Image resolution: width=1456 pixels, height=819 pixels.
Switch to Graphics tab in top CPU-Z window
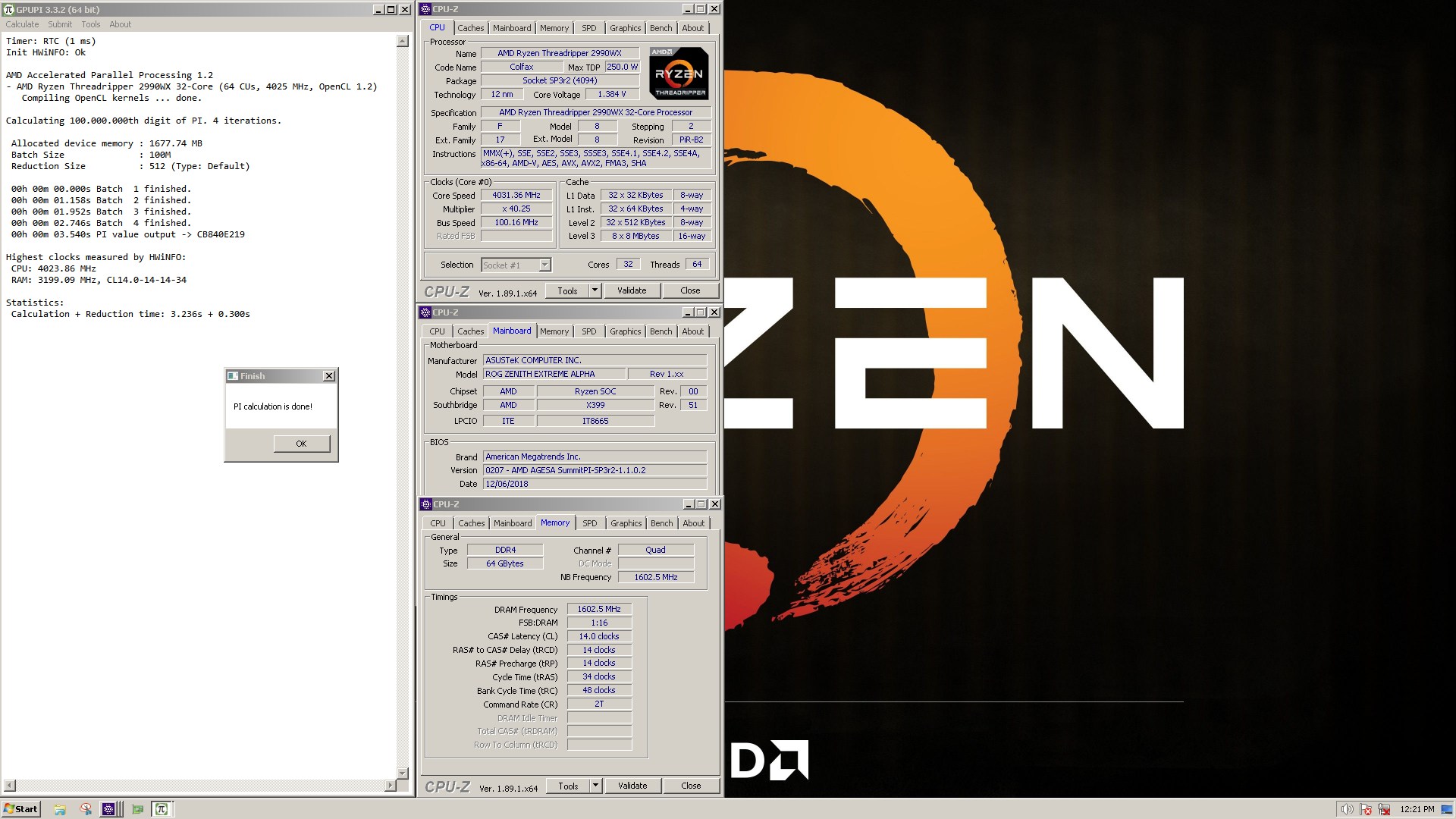click(x=626, y=28)
